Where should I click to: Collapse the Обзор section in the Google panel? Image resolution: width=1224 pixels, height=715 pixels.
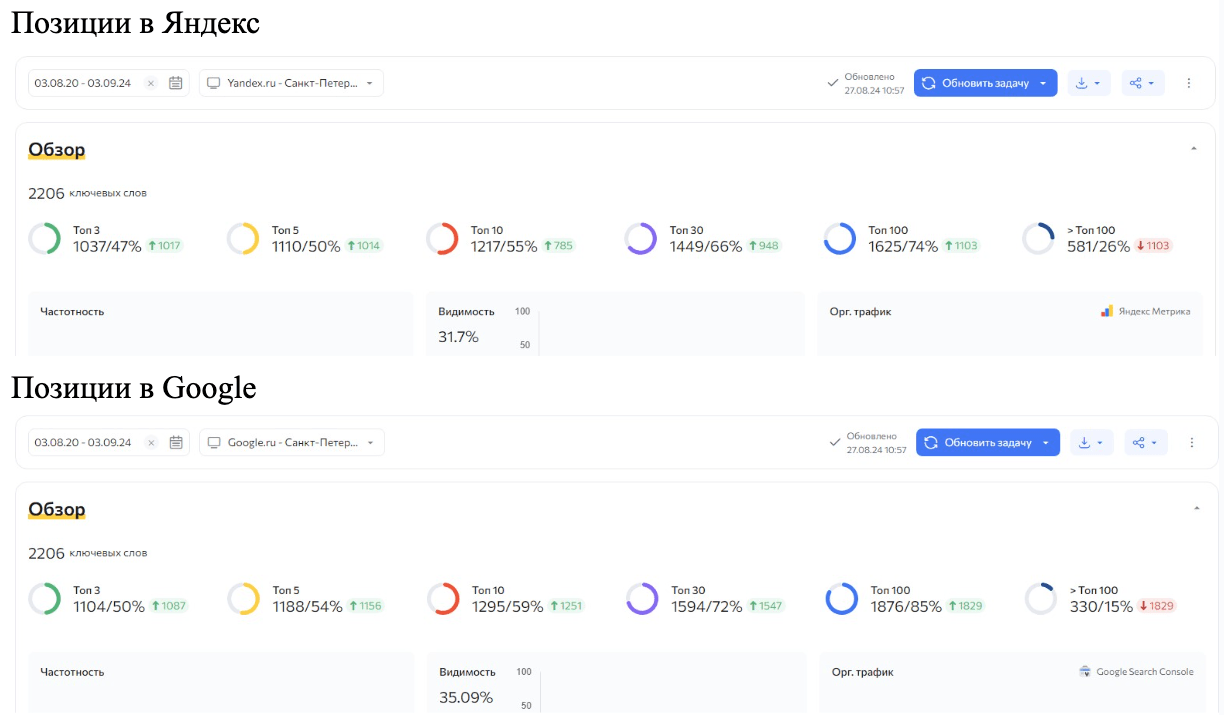pos(1196,509)
